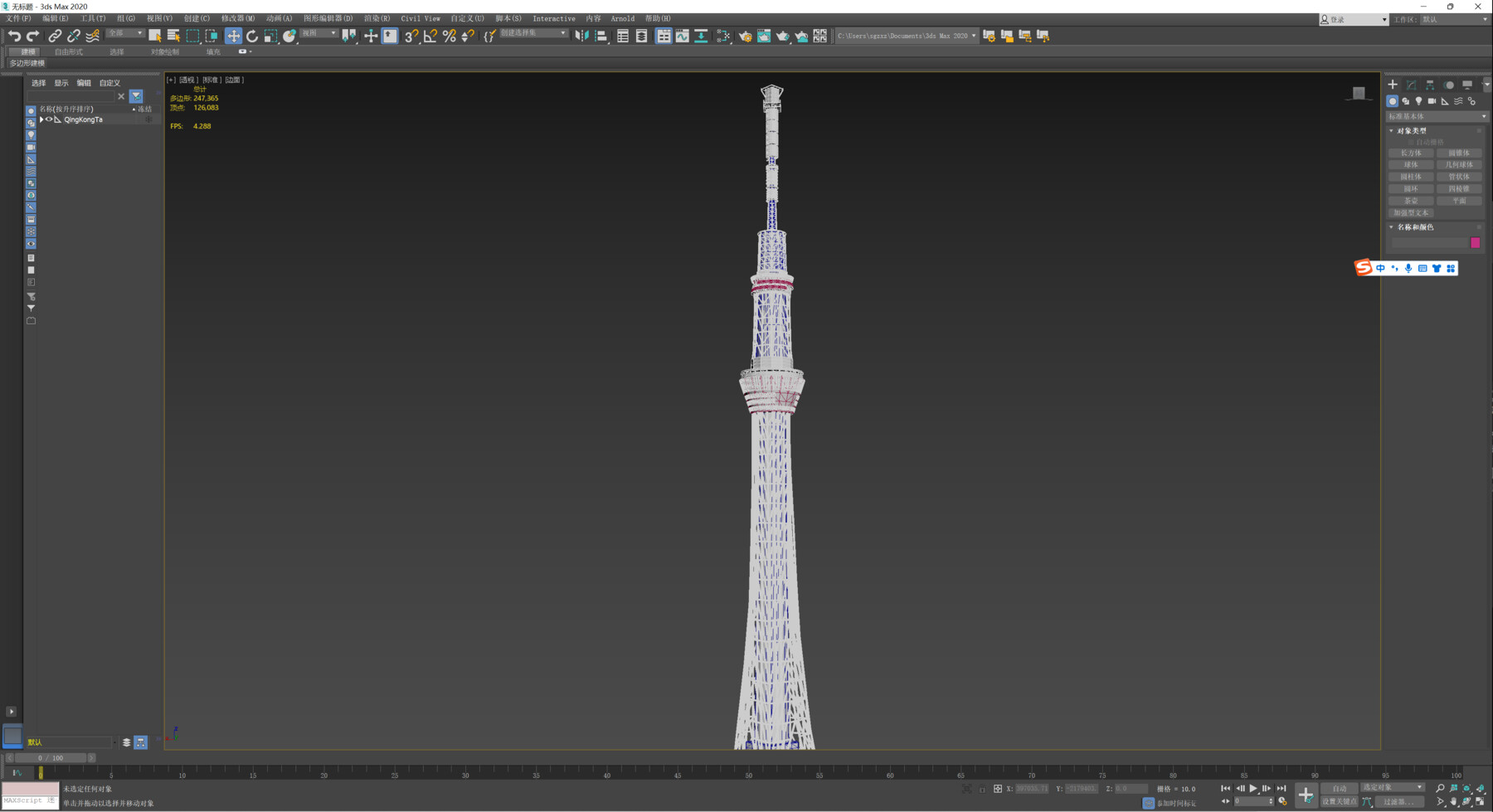Switch to the Cameras category in the Create panel

point(1434,101)
